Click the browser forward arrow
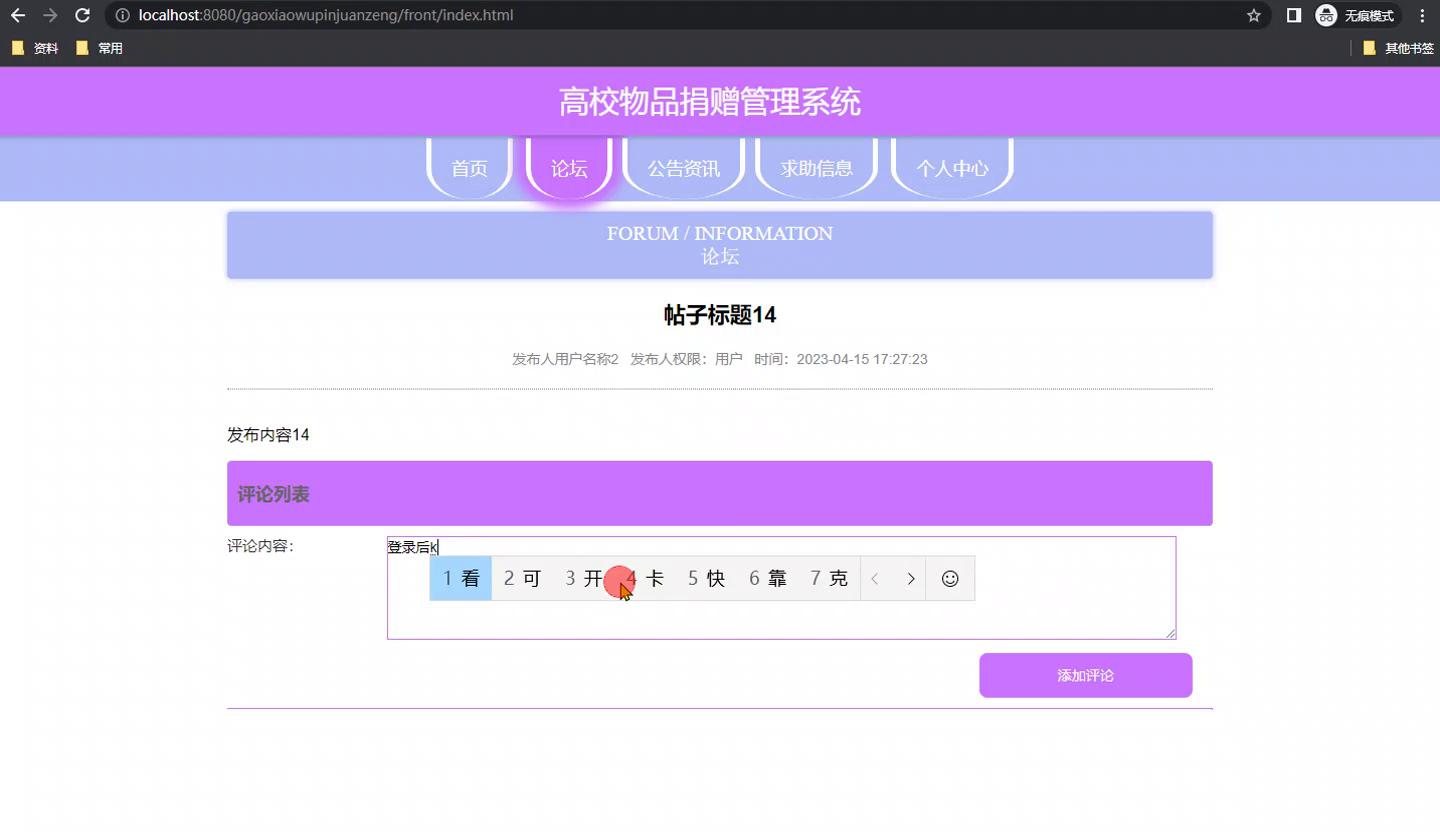Screen dimensions: 1440x832 click(50, 16)
